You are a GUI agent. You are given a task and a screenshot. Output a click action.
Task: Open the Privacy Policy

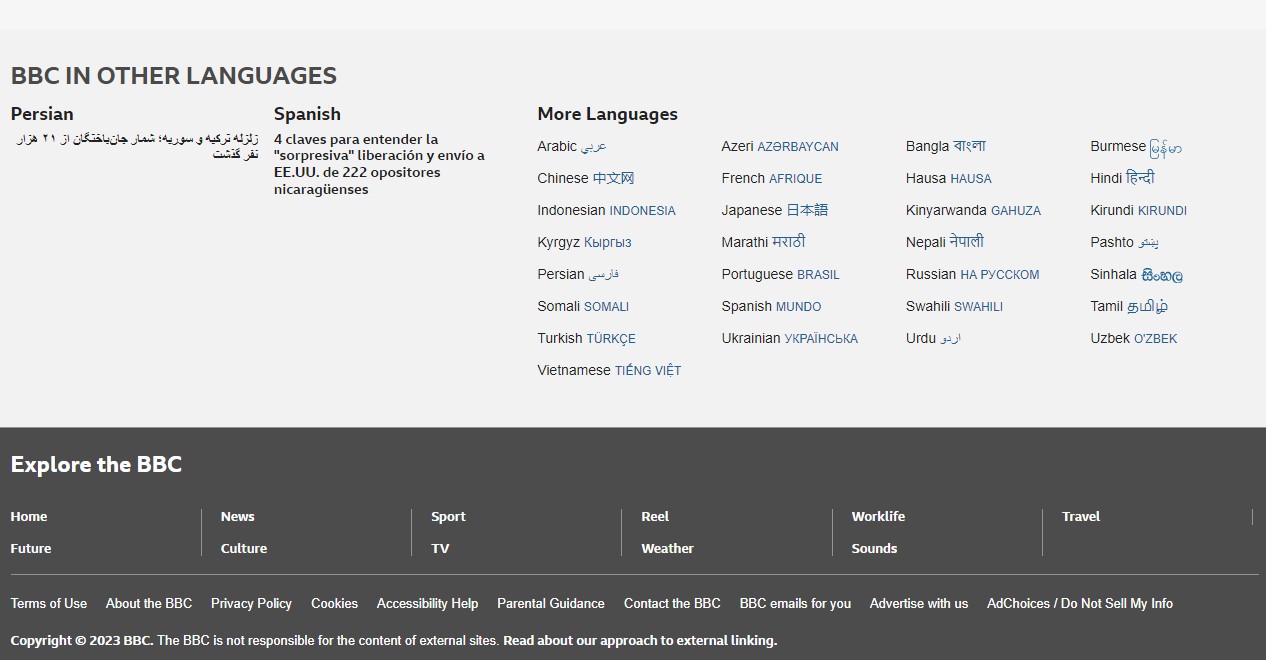point(251,603)
